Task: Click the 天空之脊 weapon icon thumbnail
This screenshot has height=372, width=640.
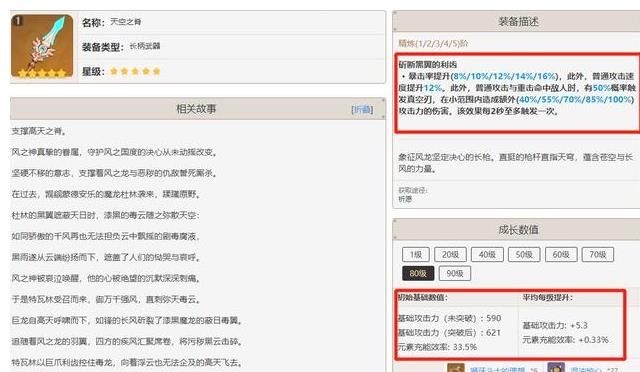Action: tap(42, 46)
